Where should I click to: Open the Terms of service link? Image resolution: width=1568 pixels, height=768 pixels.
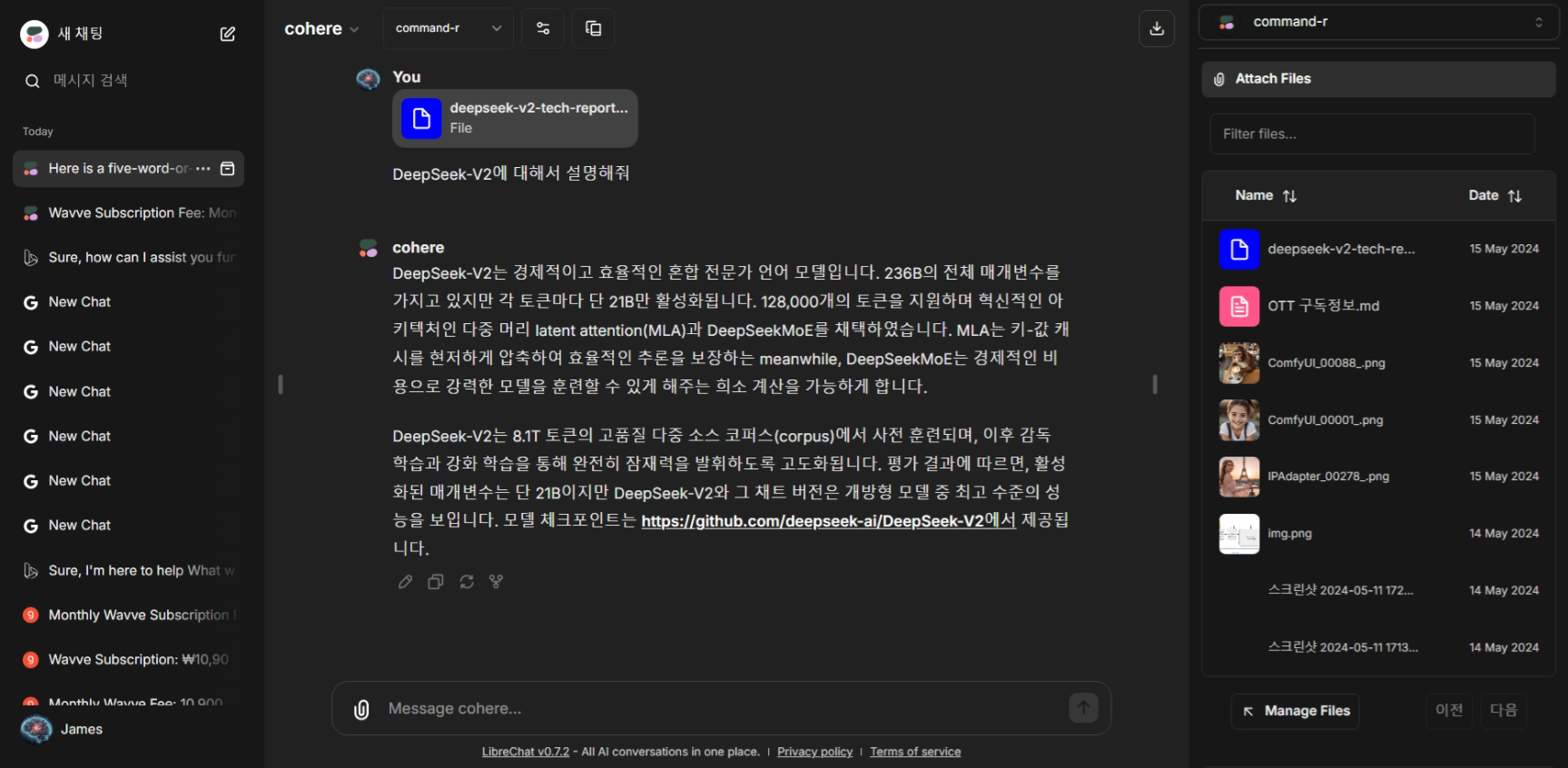(x=915, y=752)
